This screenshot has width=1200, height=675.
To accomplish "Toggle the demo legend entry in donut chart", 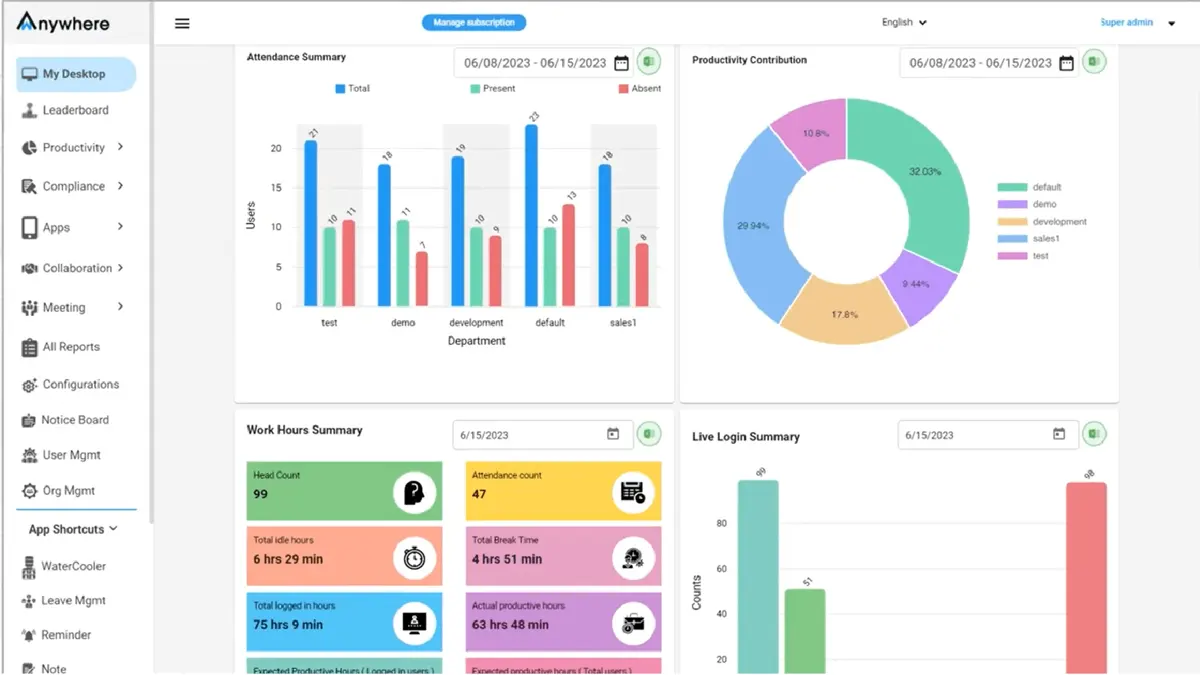I will coord(1027,204).
